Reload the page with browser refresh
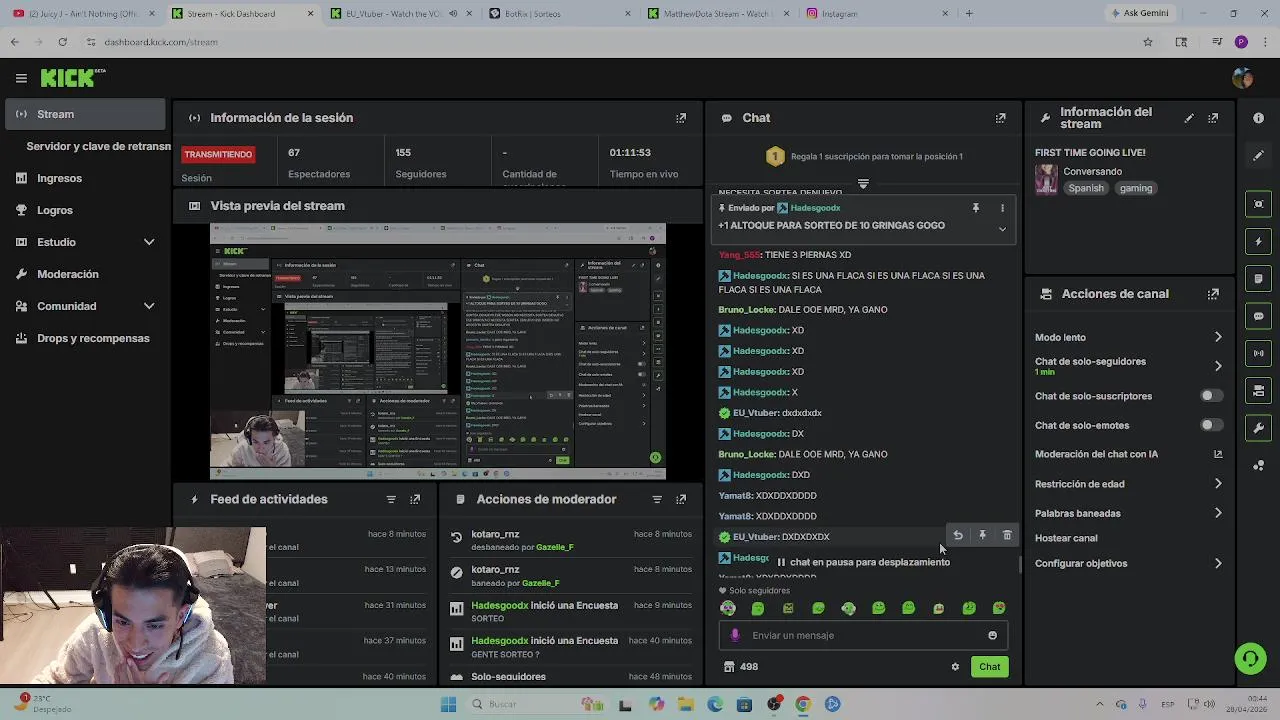The height and width of the screenshot is (720, 1280). 62,42
